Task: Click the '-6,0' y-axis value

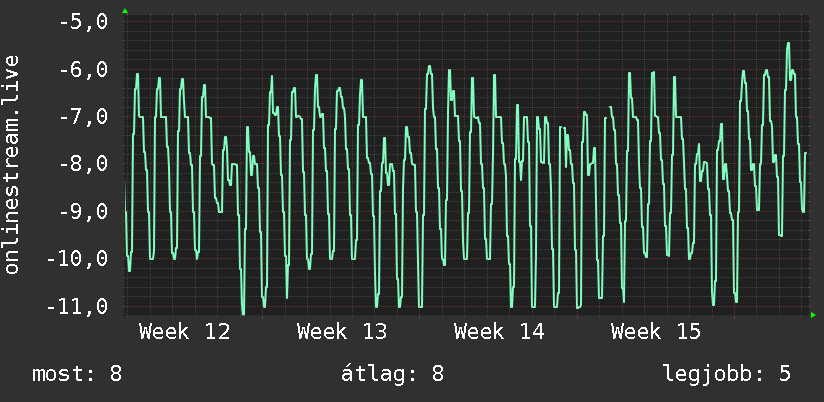Action: tap(84, 69)
